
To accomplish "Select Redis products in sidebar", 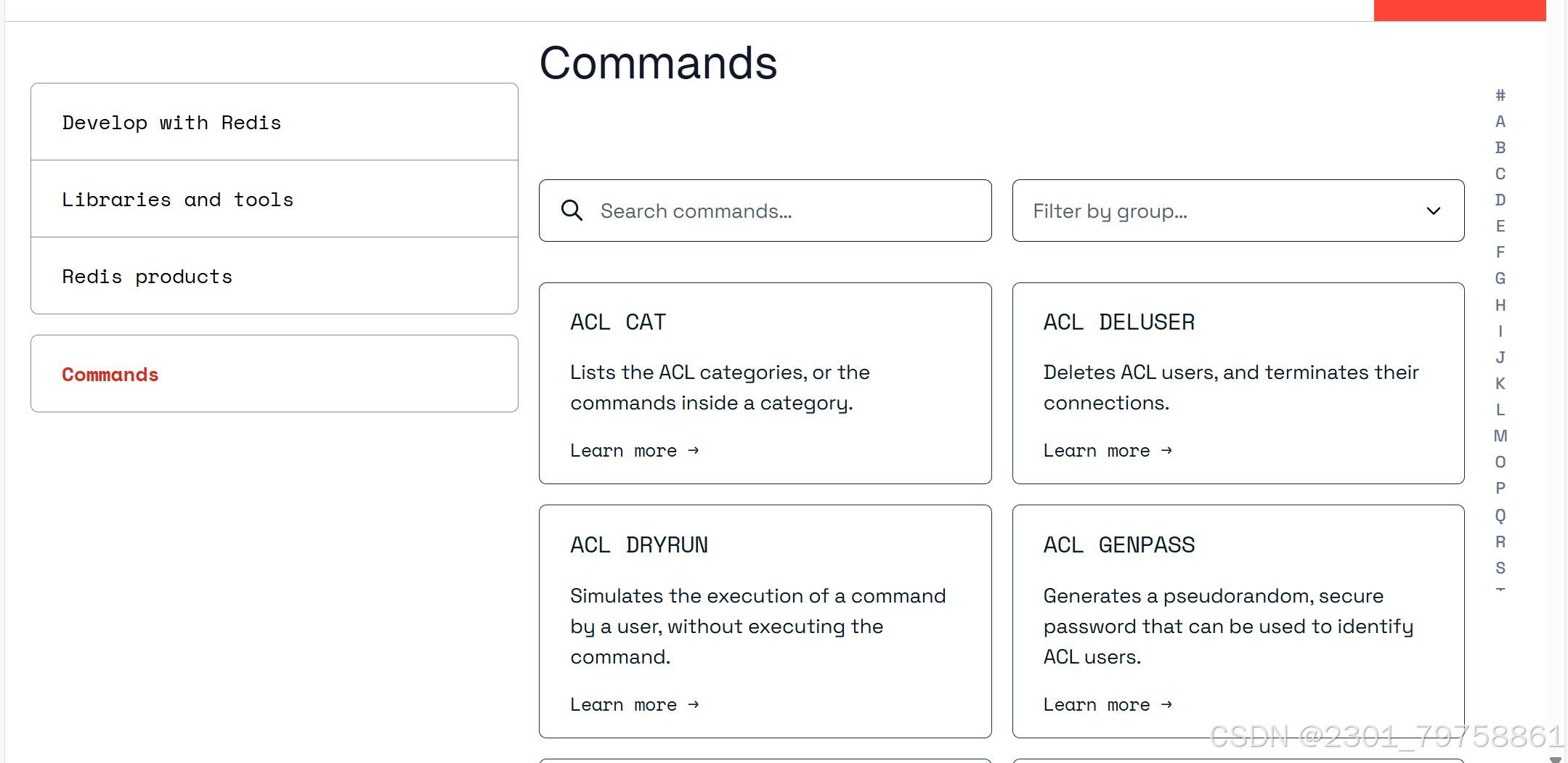I will (x=147, y=277).
